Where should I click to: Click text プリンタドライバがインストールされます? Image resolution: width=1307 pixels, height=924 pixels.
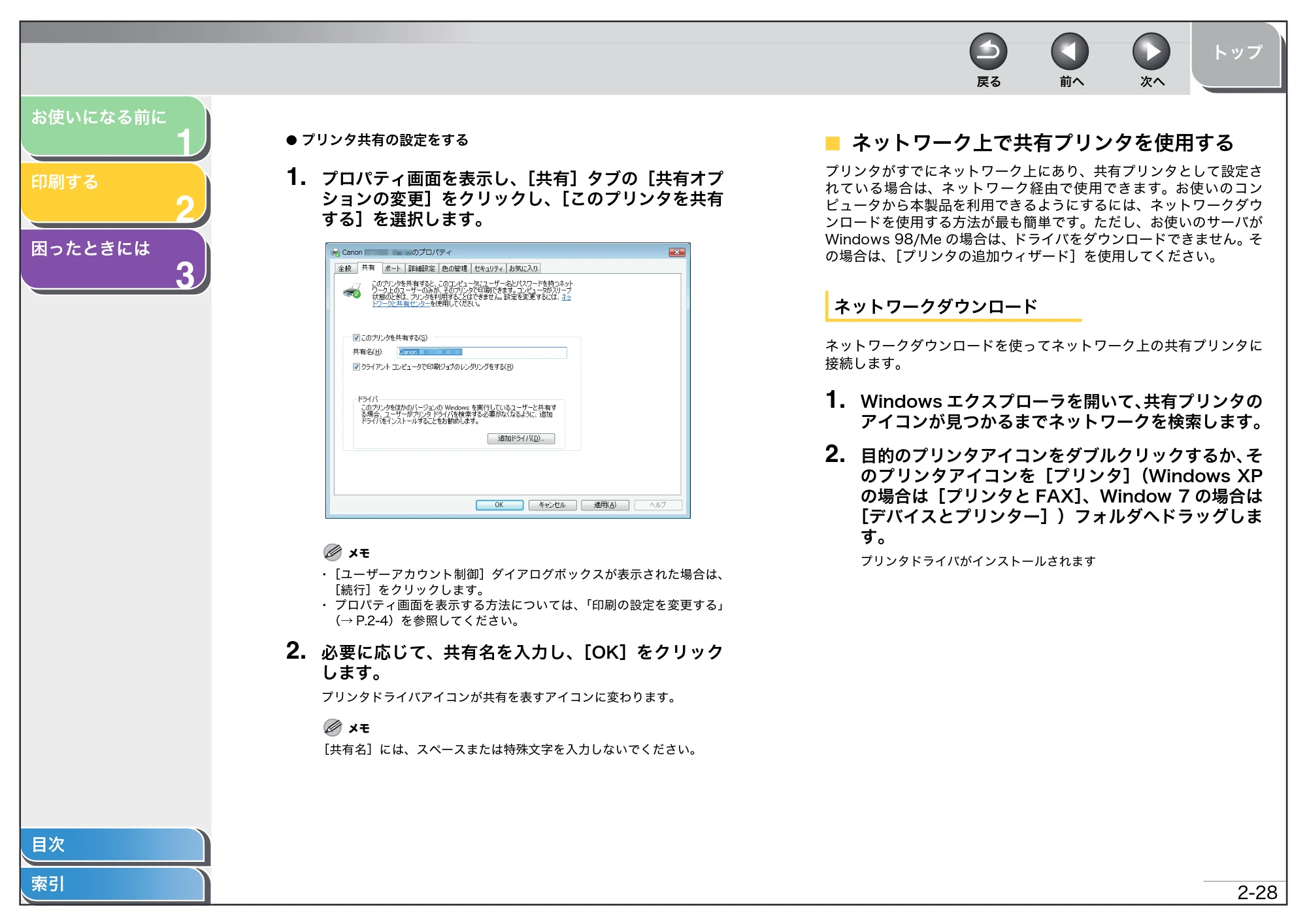[x=978, y=561]
